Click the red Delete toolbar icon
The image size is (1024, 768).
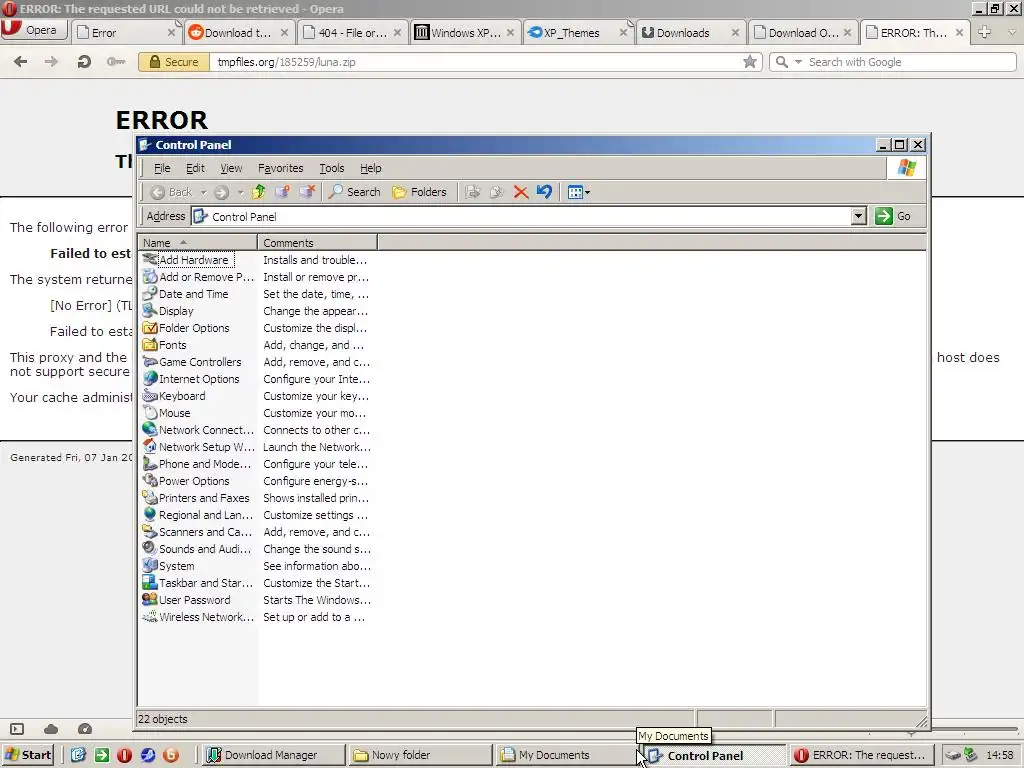pos(520,192)
